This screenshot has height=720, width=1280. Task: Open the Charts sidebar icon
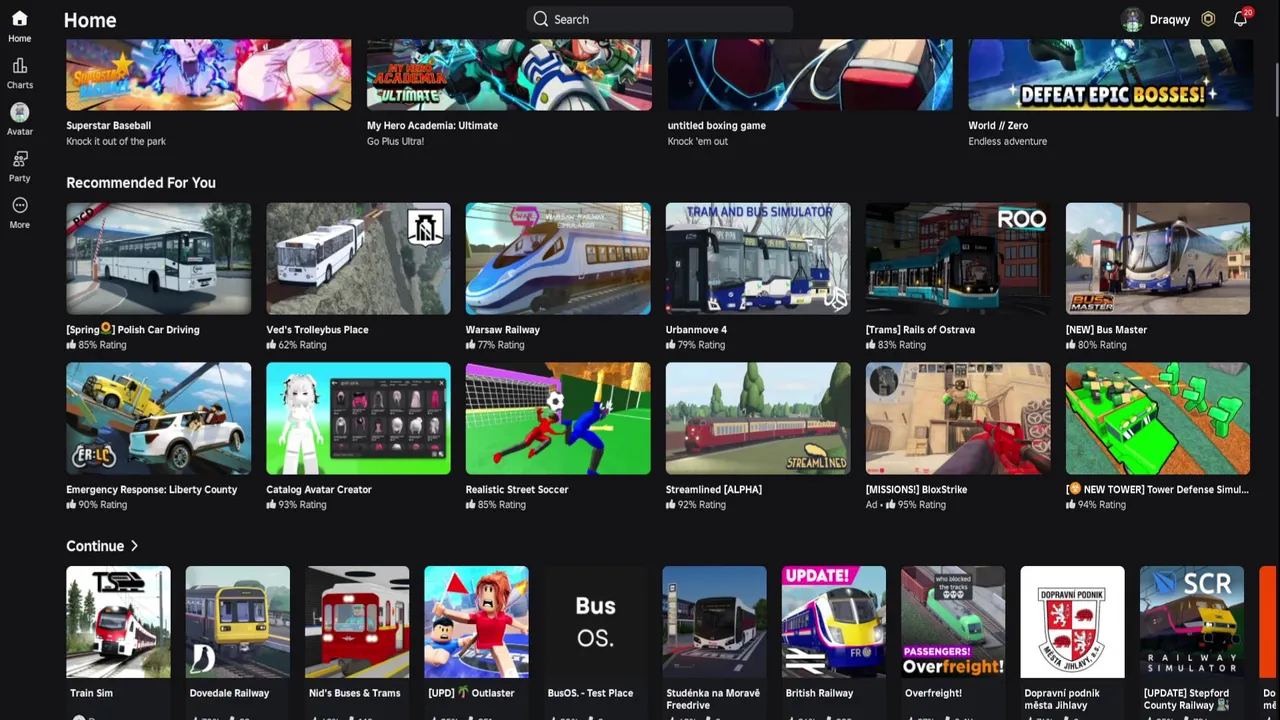coord(19,66)
